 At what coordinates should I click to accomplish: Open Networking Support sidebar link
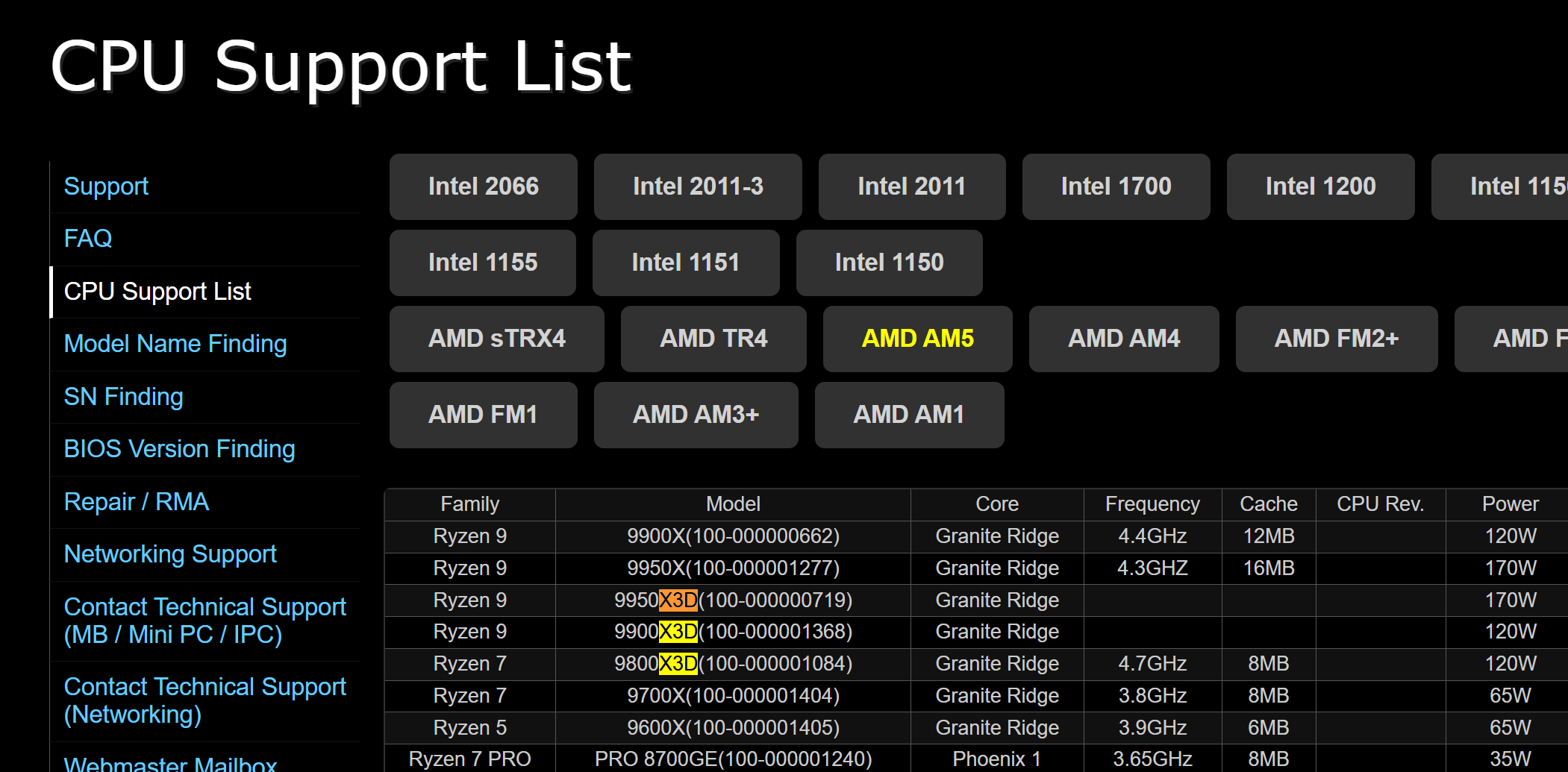coord(170,554)
